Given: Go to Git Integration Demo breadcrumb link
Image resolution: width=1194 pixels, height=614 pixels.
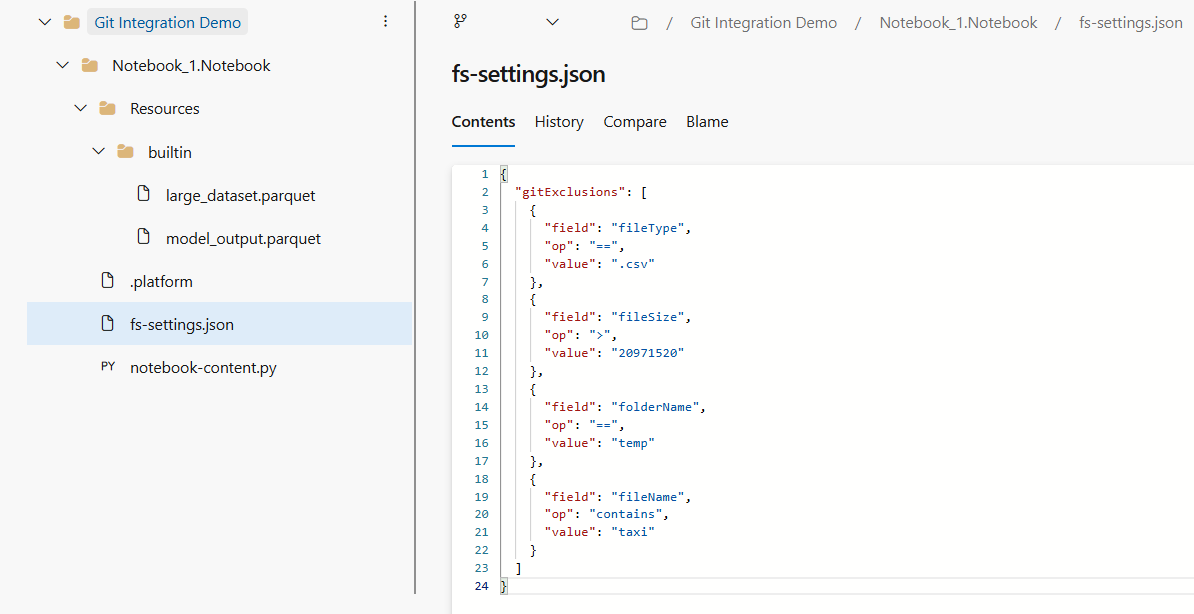Looking at the screenshot, I should pyautogui.click(x=763, y=23).
